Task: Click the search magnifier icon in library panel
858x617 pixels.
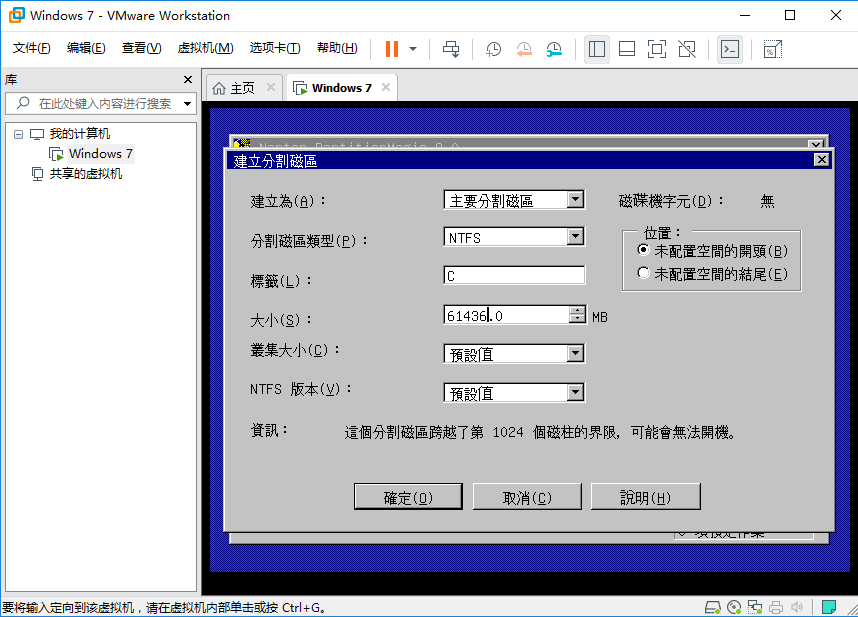Action: coord(23,103)
